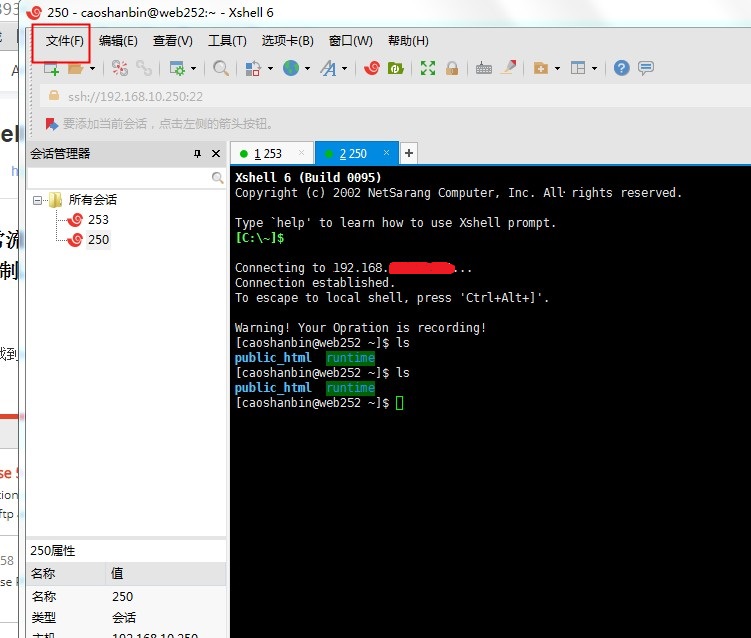Click the color scheme icon in toolbar
This screenshot has width=751, height=638.
pyautogui.click(x=252, y=68)
